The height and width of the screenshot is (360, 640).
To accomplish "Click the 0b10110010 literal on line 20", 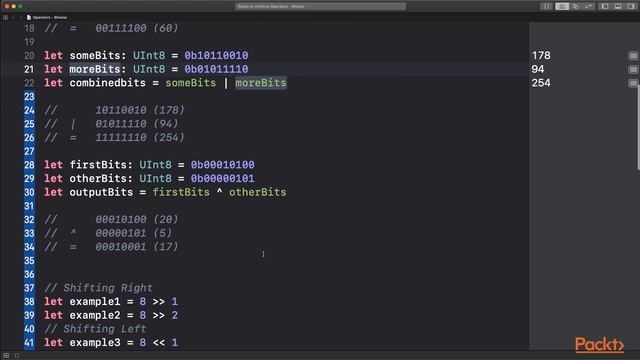I will coord(216,56).
